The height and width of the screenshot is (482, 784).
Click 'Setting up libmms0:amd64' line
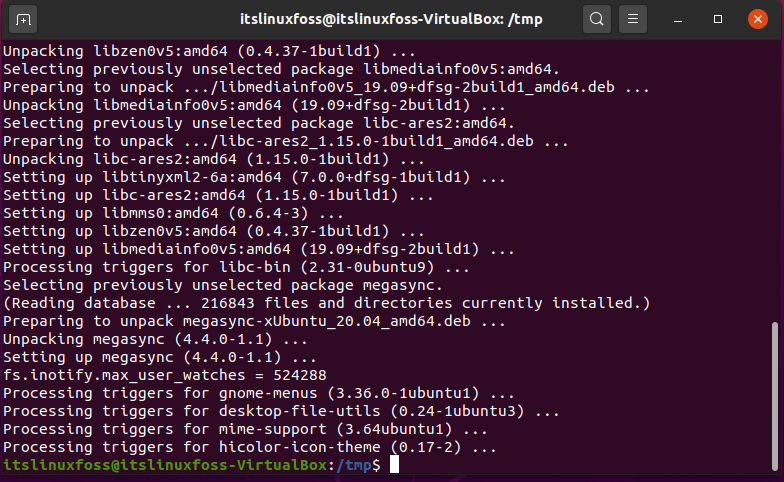pyautogui.click(x=173, y=213)
